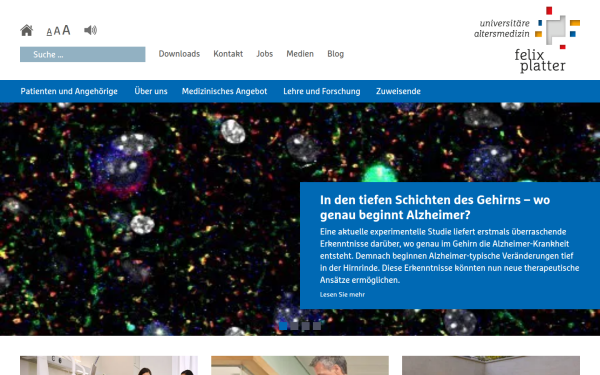Select the medium font size A
The width and height of the screenshot is (600, 375).
click(57, 31)
